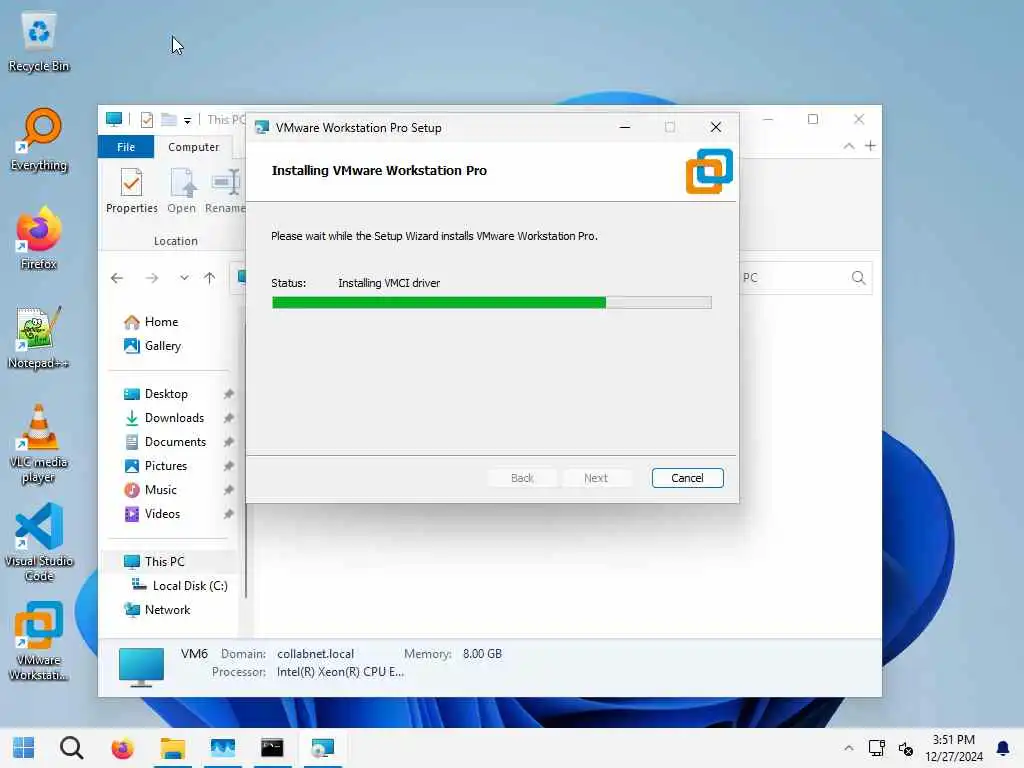Open taskbar Search

coord(71,748)
